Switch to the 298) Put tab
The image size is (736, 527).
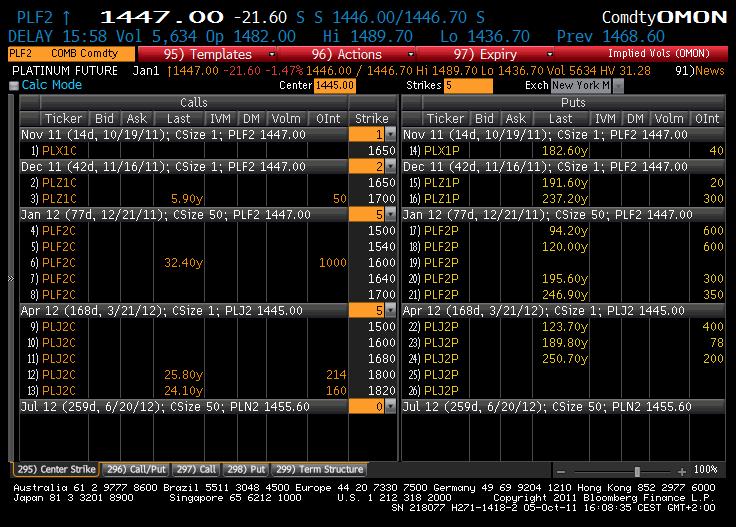pyautogui.click(x=246, y=469)
